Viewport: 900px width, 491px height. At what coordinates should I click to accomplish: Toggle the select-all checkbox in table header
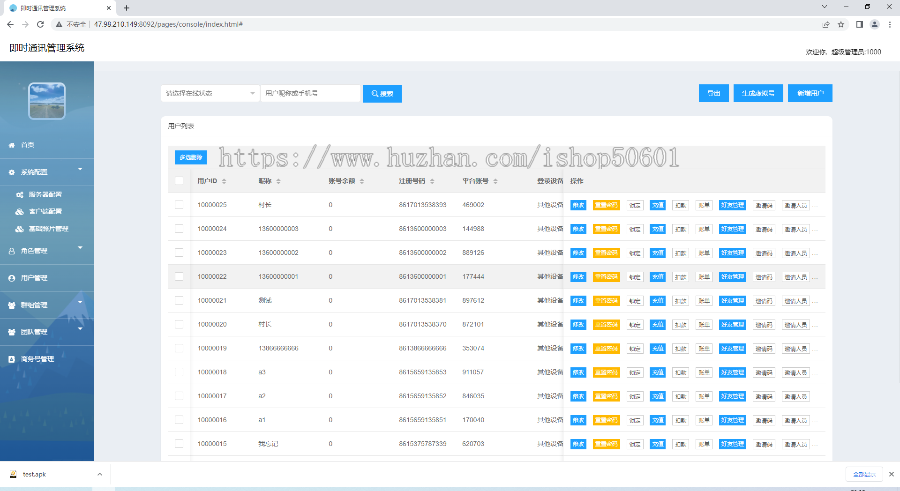click(179, 181)
